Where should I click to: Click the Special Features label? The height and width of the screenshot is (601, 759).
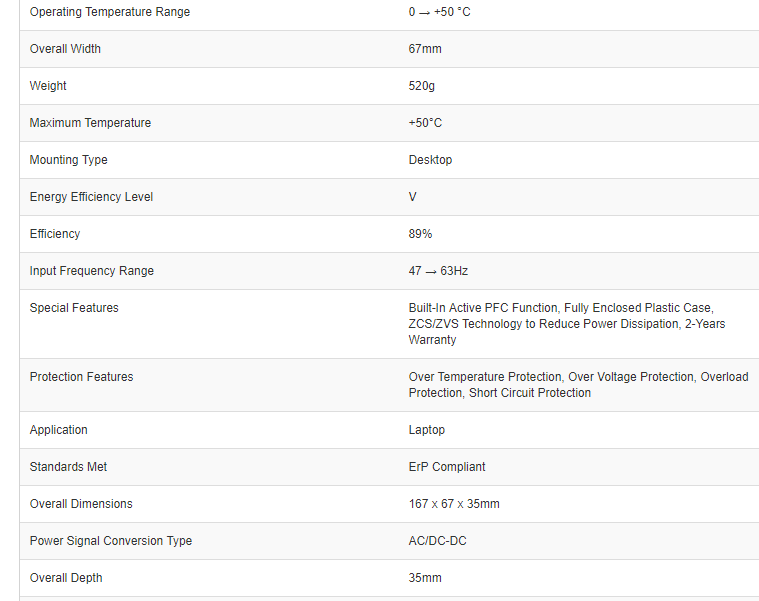coord(74,308)
